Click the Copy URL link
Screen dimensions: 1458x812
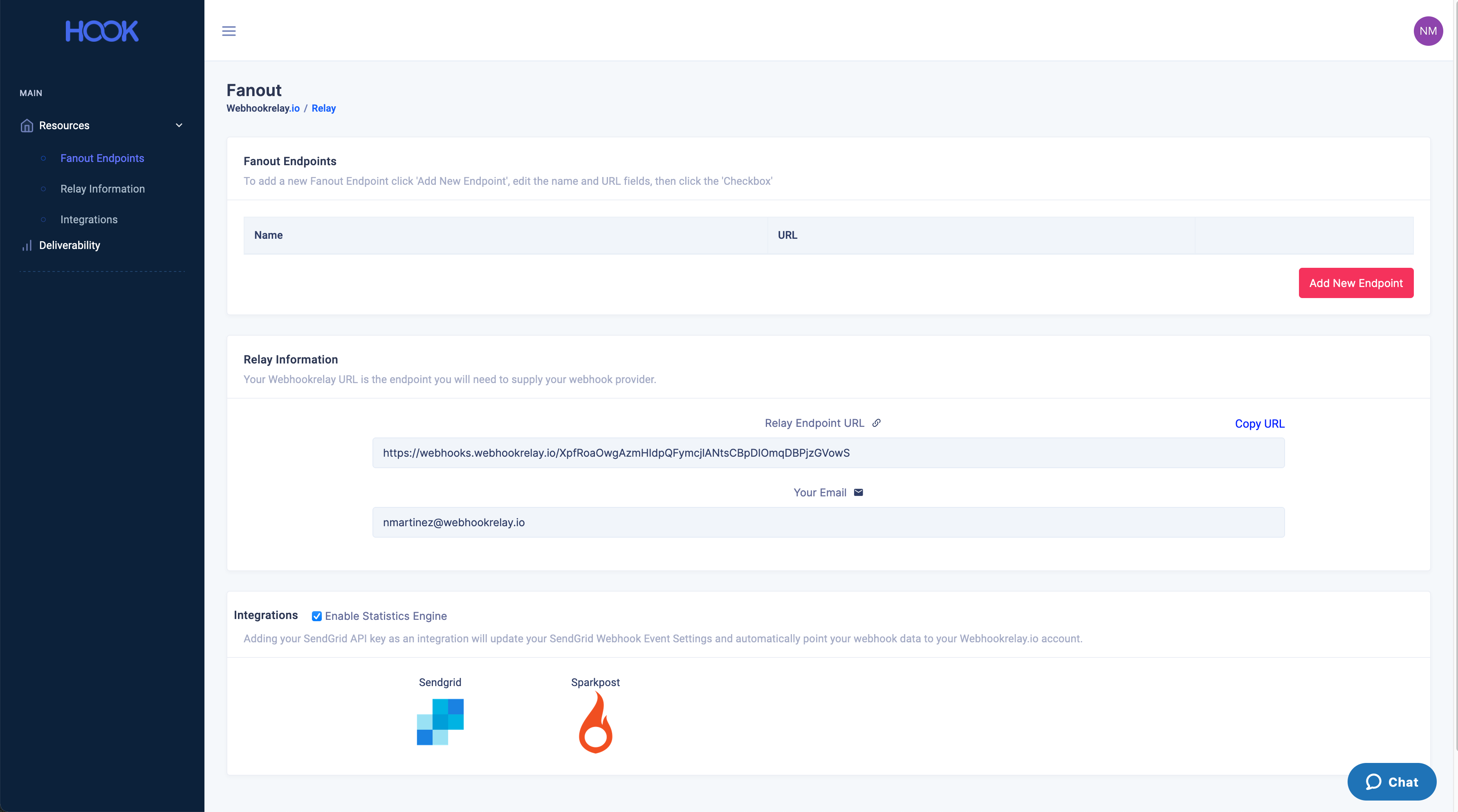point(1259,423)
